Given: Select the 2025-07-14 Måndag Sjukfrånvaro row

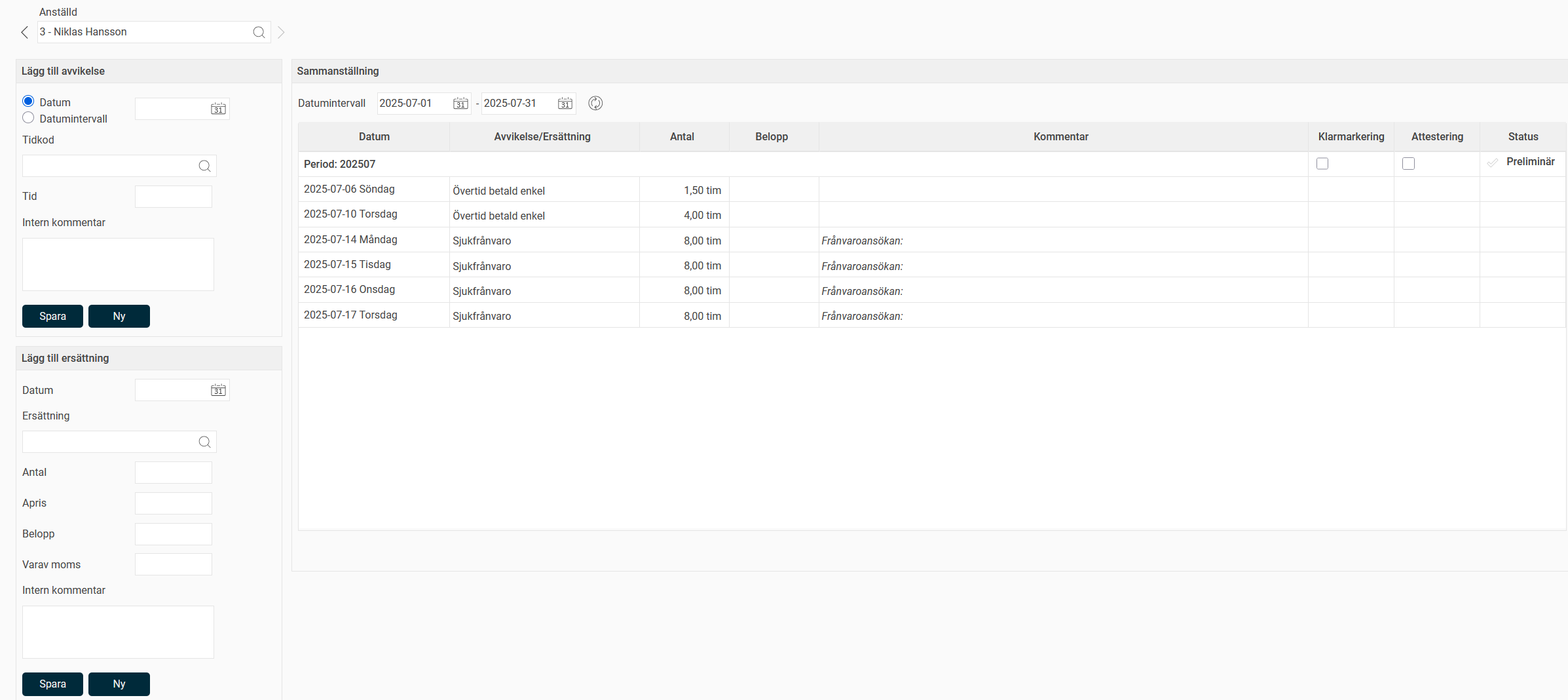Looking at the screenshot, I should click(x=481, y=241).
